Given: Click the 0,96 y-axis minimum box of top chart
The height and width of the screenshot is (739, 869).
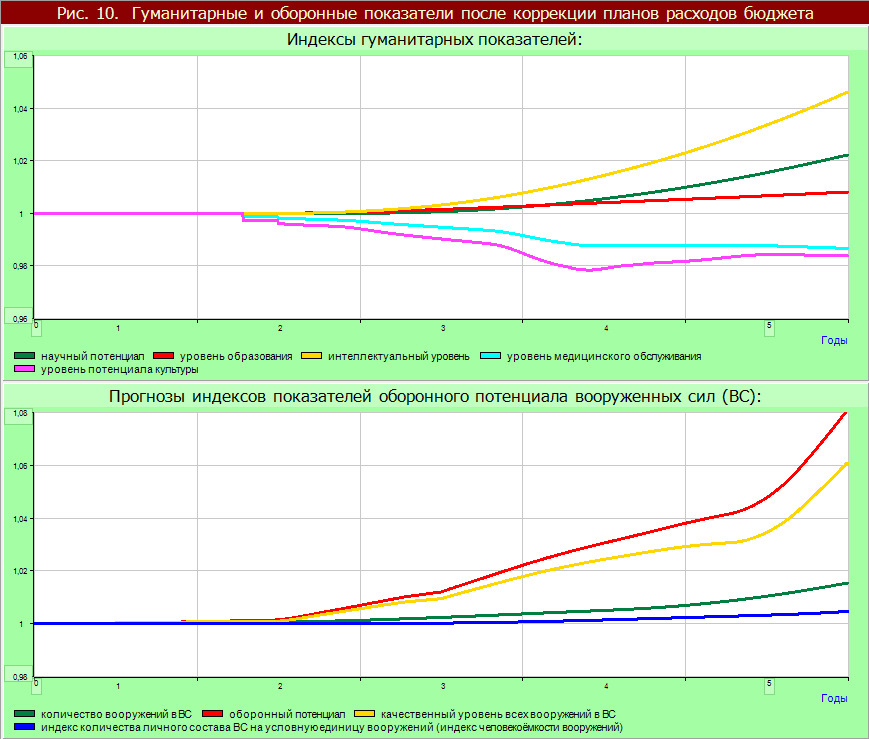Looking at the screenshot, I should point(19,315).
